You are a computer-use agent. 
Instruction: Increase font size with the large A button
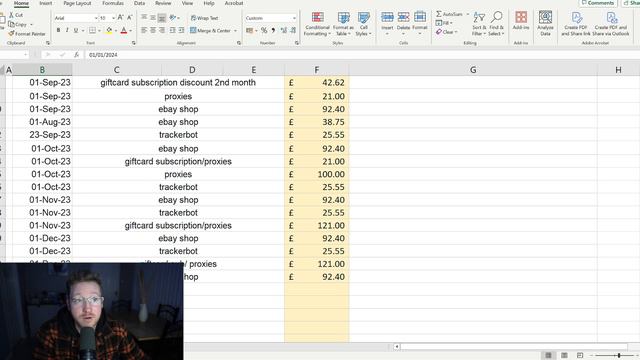[120, 18]
